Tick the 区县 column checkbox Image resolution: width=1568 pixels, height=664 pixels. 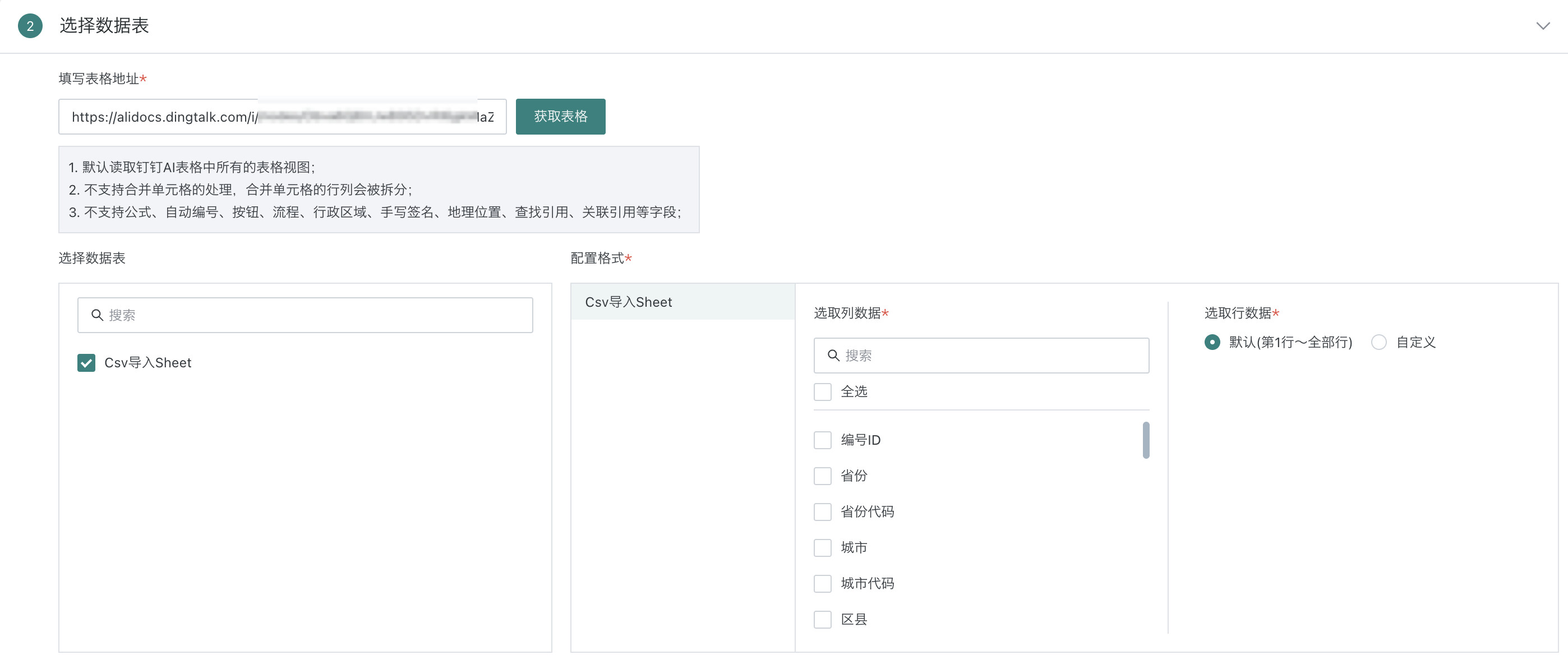tap(822, 620)
